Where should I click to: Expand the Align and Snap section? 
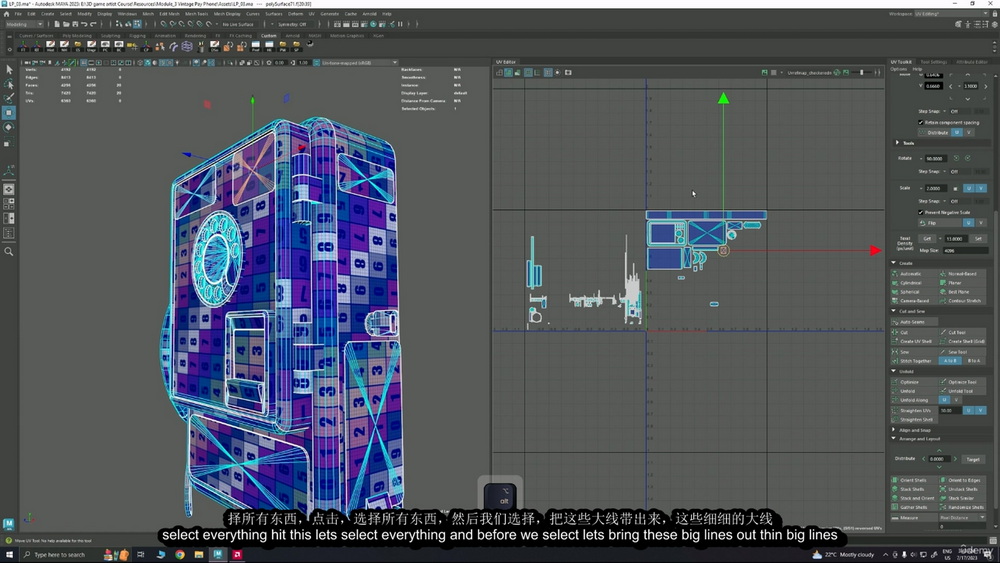(893, 430)
